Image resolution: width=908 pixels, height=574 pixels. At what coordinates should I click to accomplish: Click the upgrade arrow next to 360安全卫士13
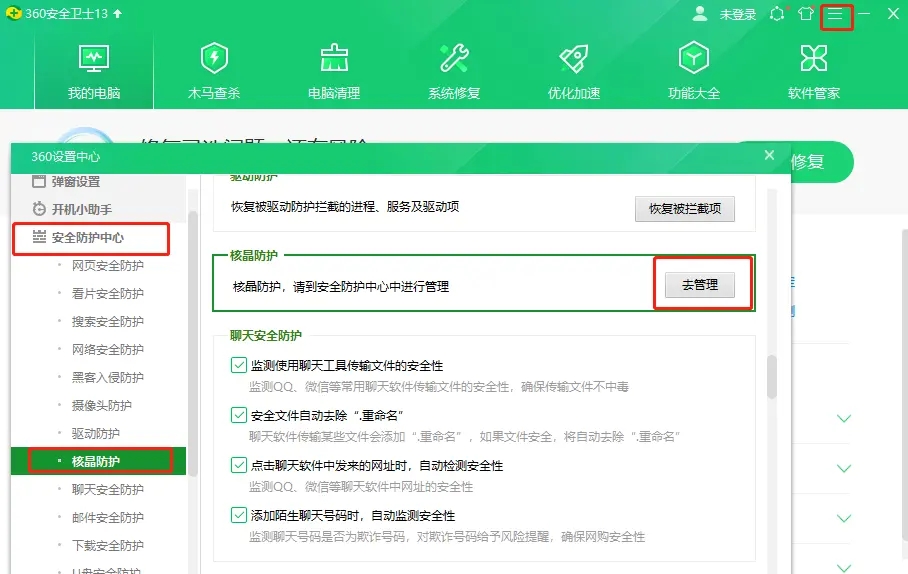pyautogui.click(x=118, y=13)
